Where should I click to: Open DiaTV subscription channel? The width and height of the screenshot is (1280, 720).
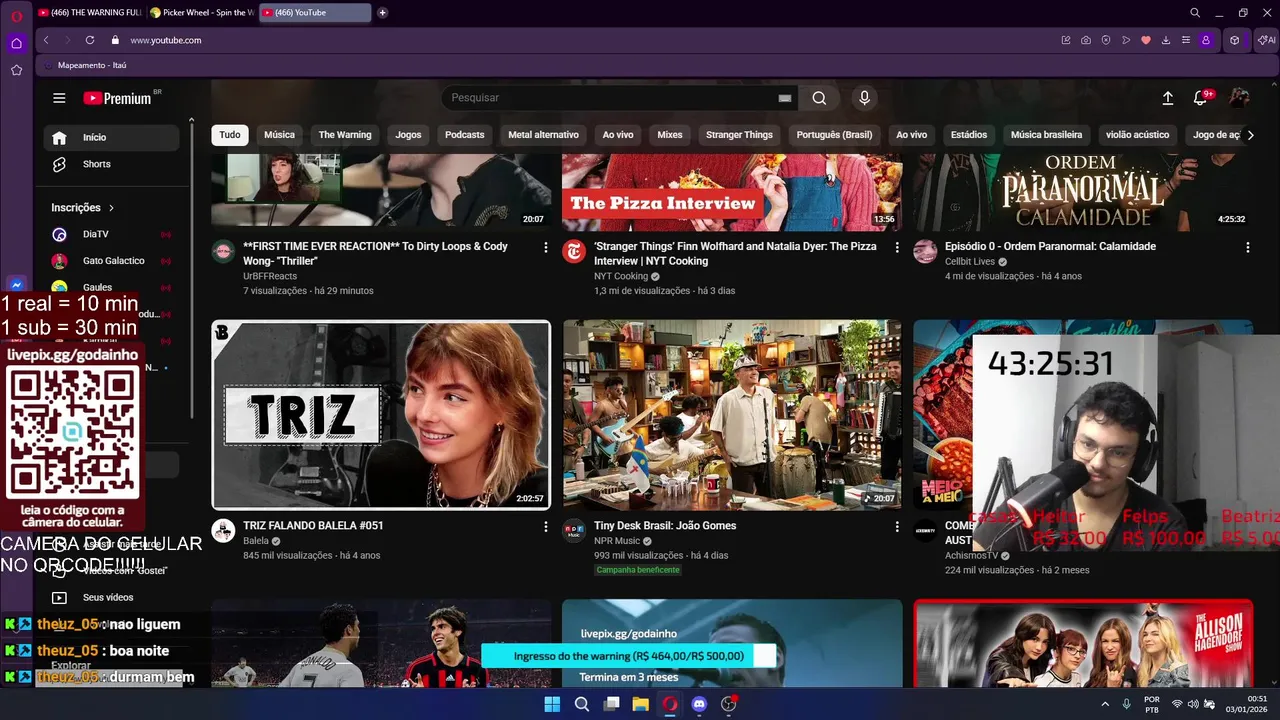pos(111,234)
